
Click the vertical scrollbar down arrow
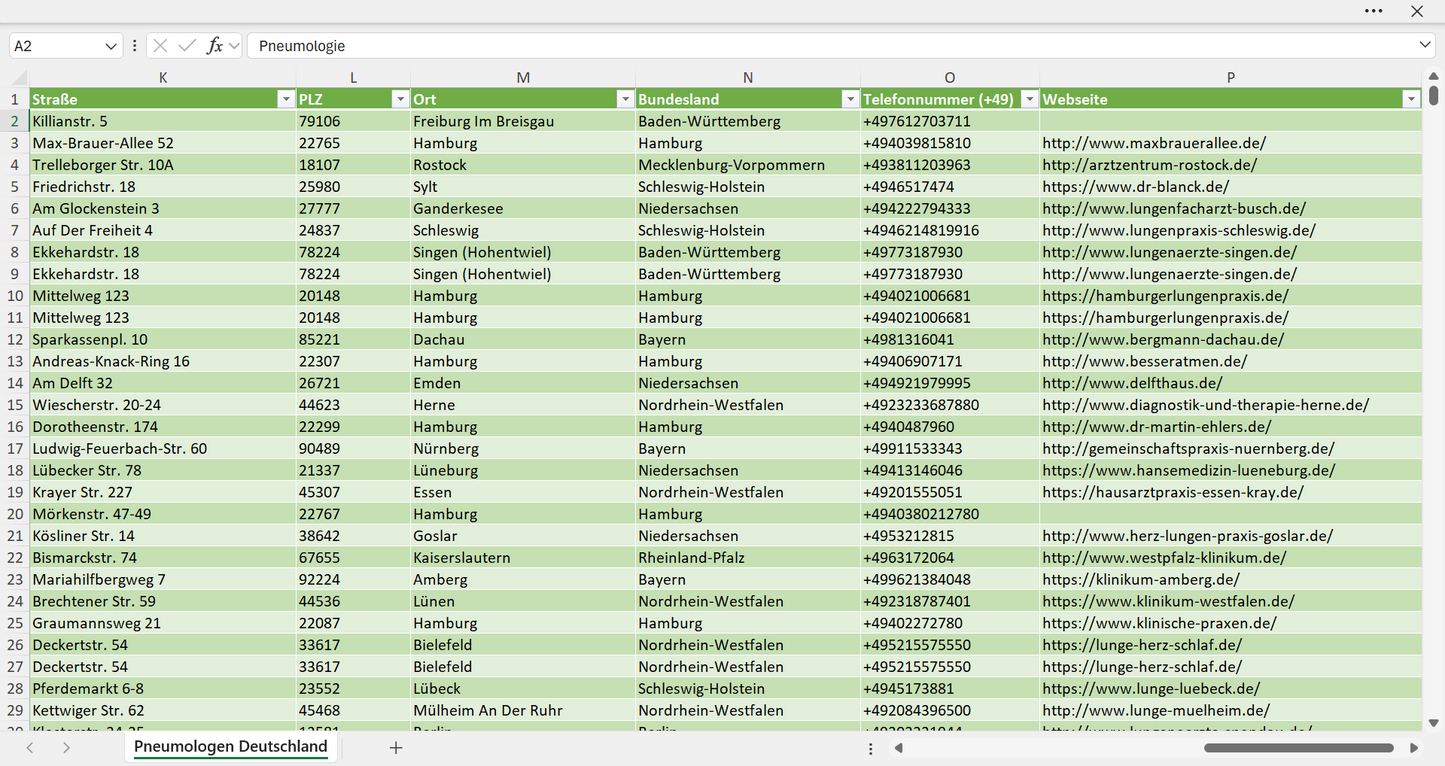1434,722
